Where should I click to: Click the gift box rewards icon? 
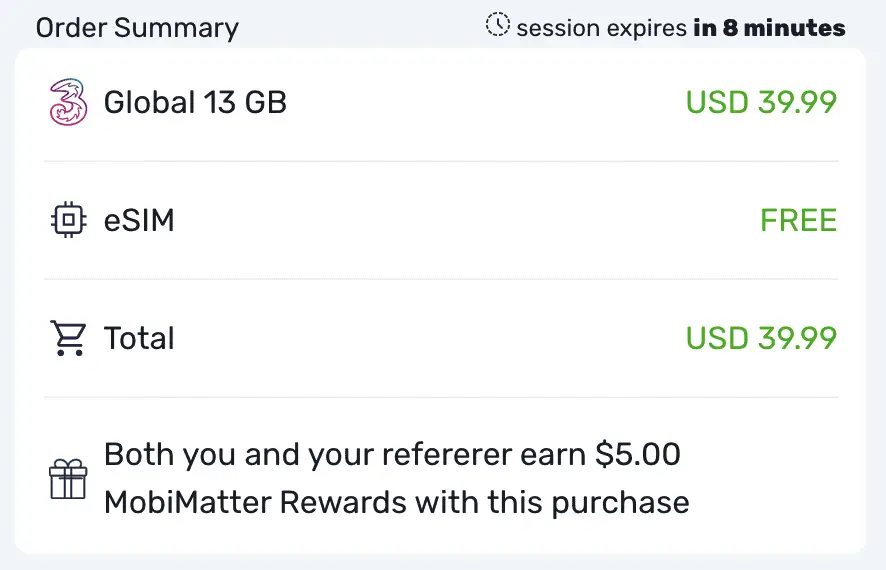tap(68, 479)
